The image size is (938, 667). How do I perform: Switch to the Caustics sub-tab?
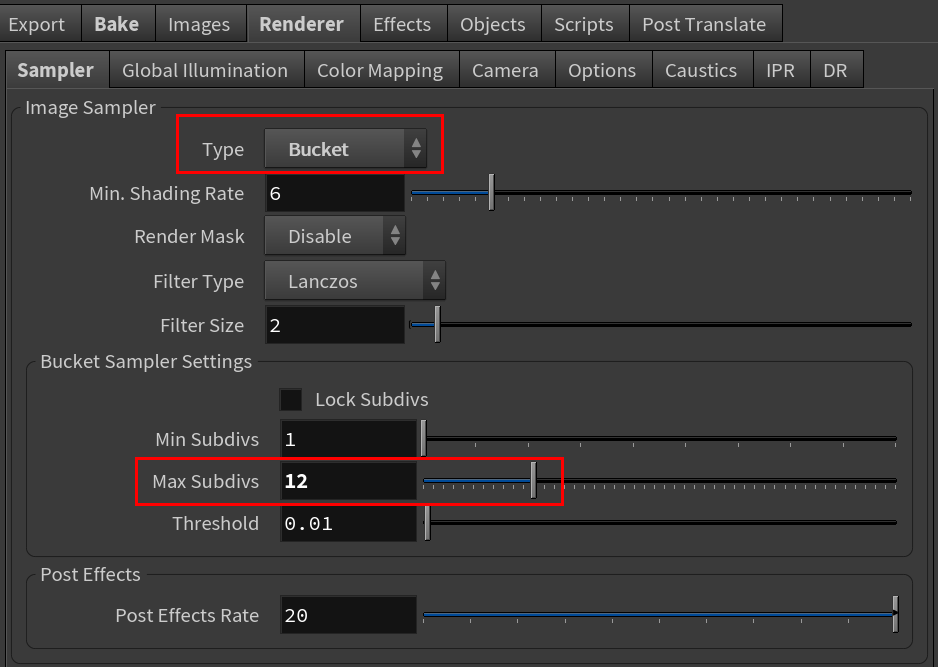[x=702, y=70]
